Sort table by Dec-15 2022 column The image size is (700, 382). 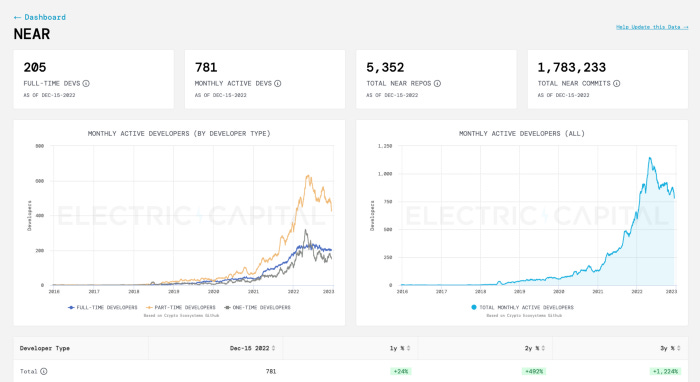(252, 348)
